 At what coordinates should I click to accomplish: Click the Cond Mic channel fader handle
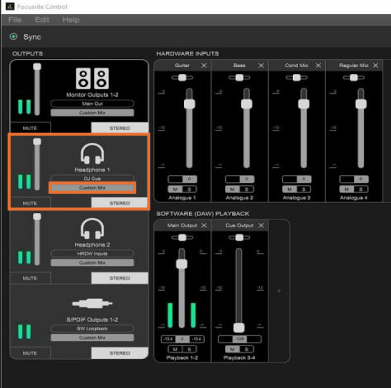pyautogui.click(x=304, y=104)
